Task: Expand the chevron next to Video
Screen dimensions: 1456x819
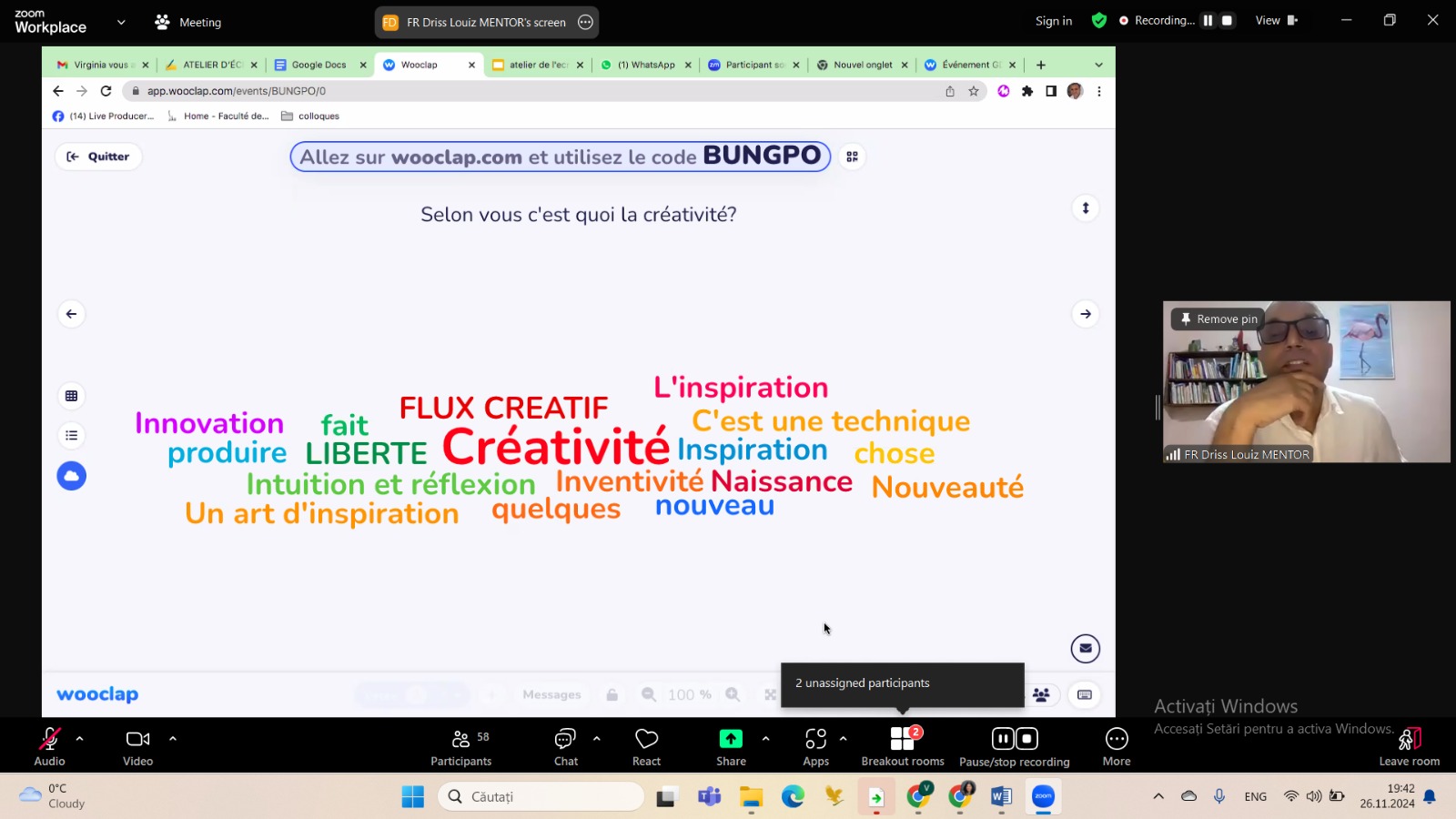Action: pyautogui.click(x=173, y=739)
